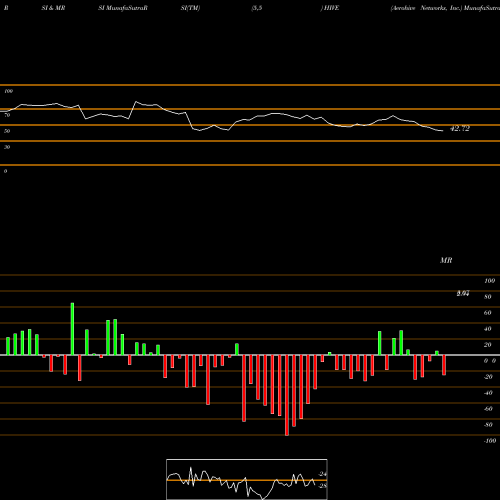Click the RSI current value 42.72
This screenshot has width=500, height=500.
tap(460, 129)
